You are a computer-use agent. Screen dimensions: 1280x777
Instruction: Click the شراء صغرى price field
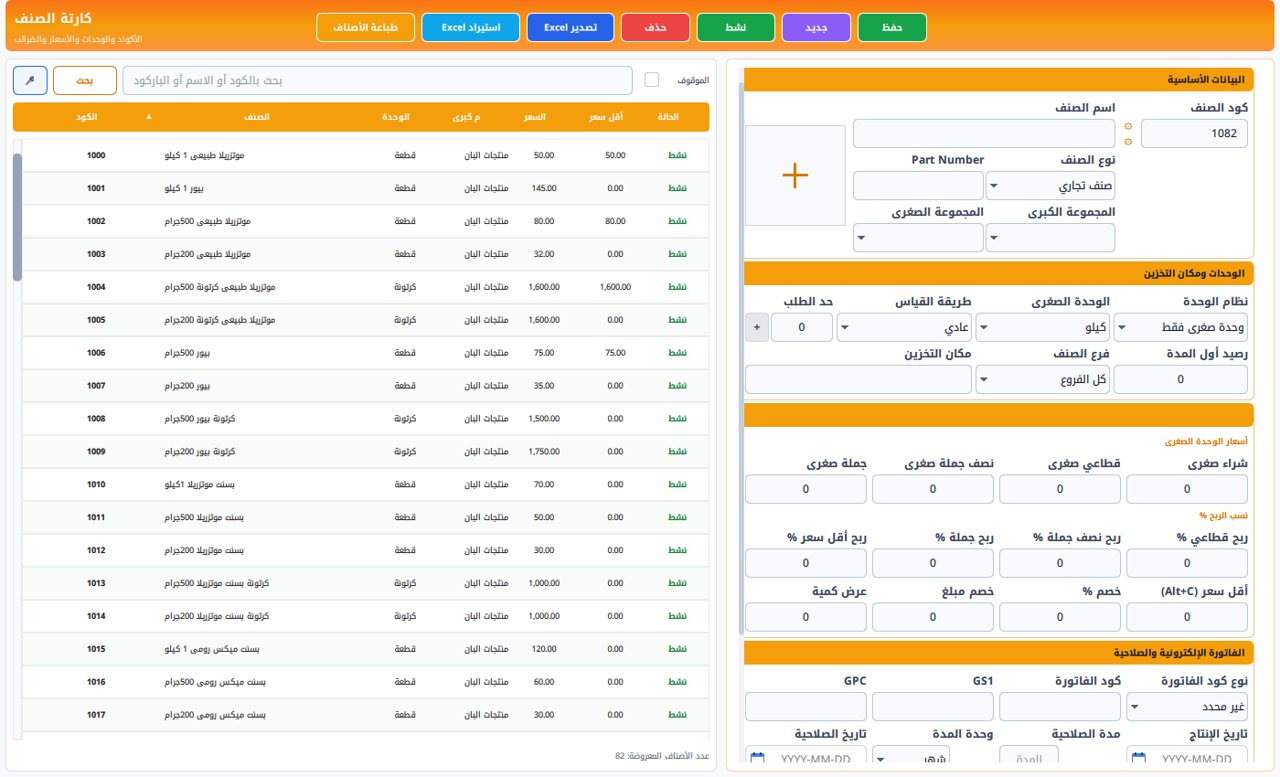1187,489
